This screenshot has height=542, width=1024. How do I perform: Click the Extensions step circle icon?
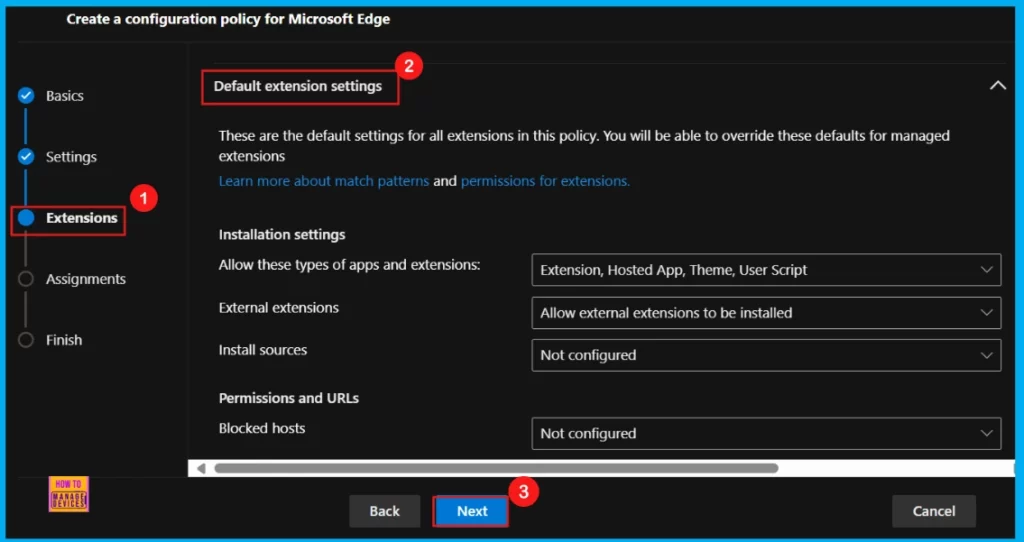coord(25,217)
